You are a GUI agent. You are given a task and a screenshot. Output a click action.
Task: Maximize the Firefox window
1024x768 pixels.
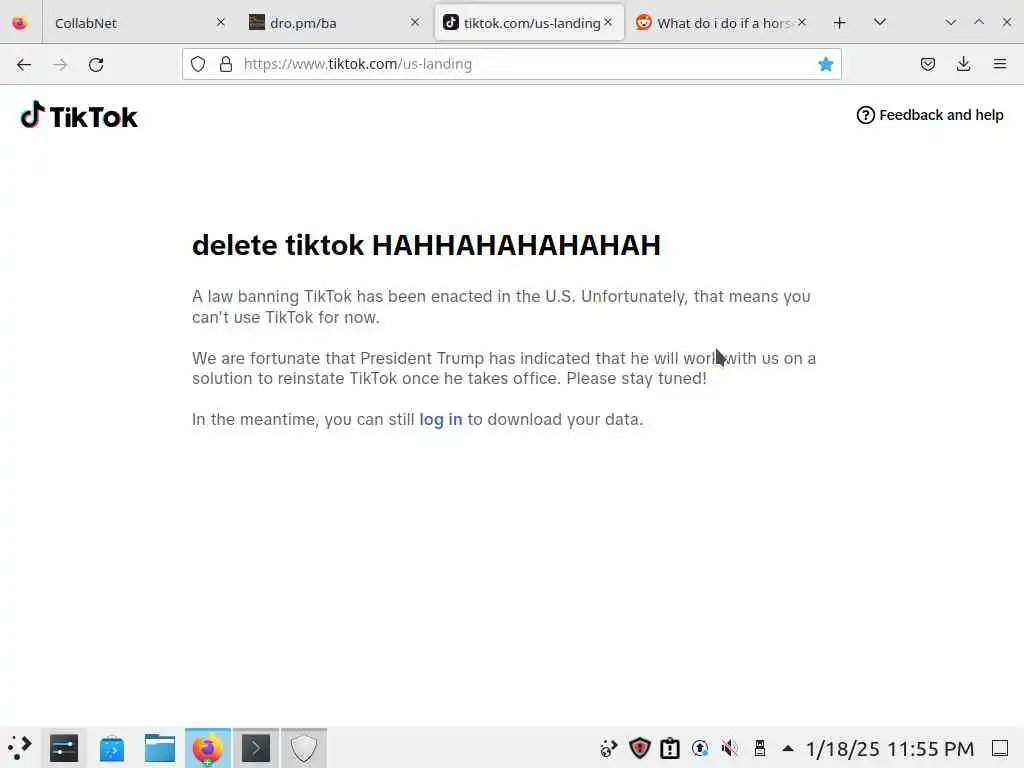coord(979,22)
